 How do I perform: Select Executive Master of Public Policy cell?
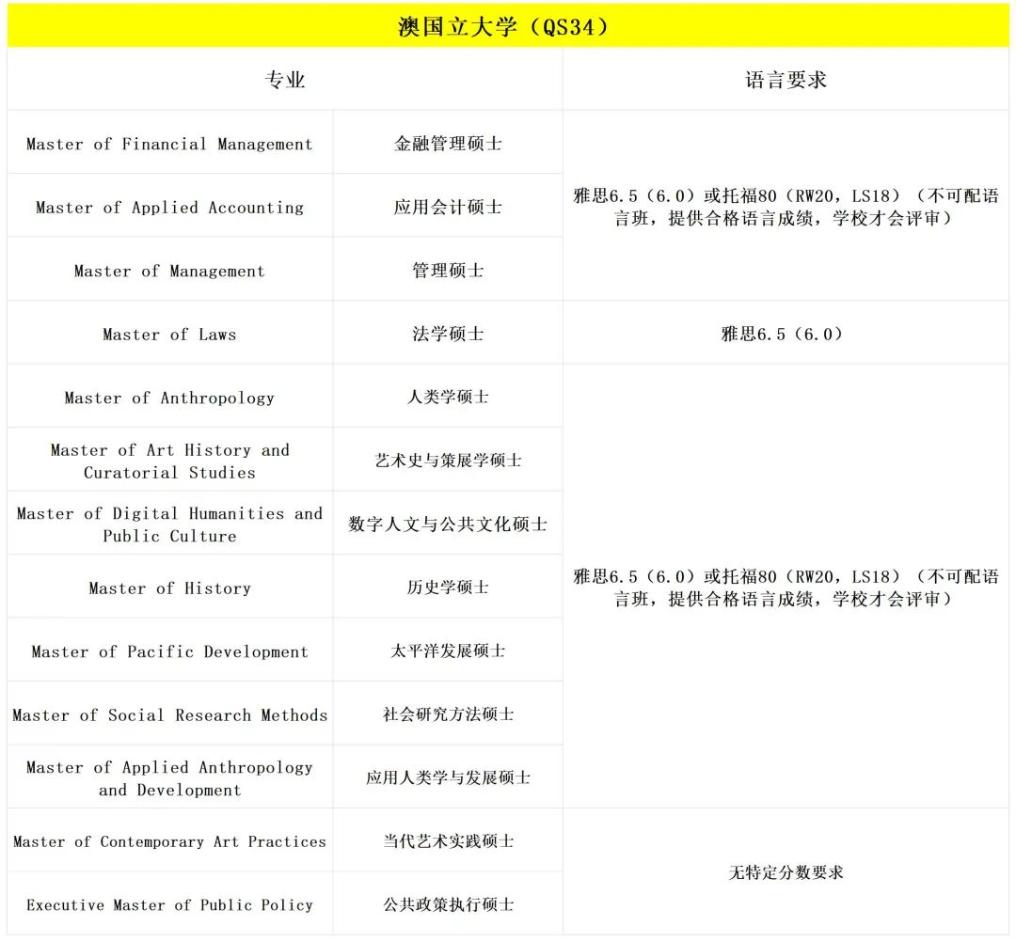tap(170, 905)
